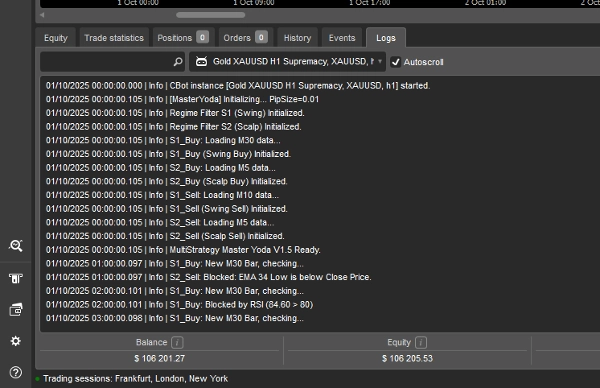Select log line 'Regime Filter S1 (Swing) Initialized.'
The height and width of the screenshot is (388, 600).
tap(175, 113)
